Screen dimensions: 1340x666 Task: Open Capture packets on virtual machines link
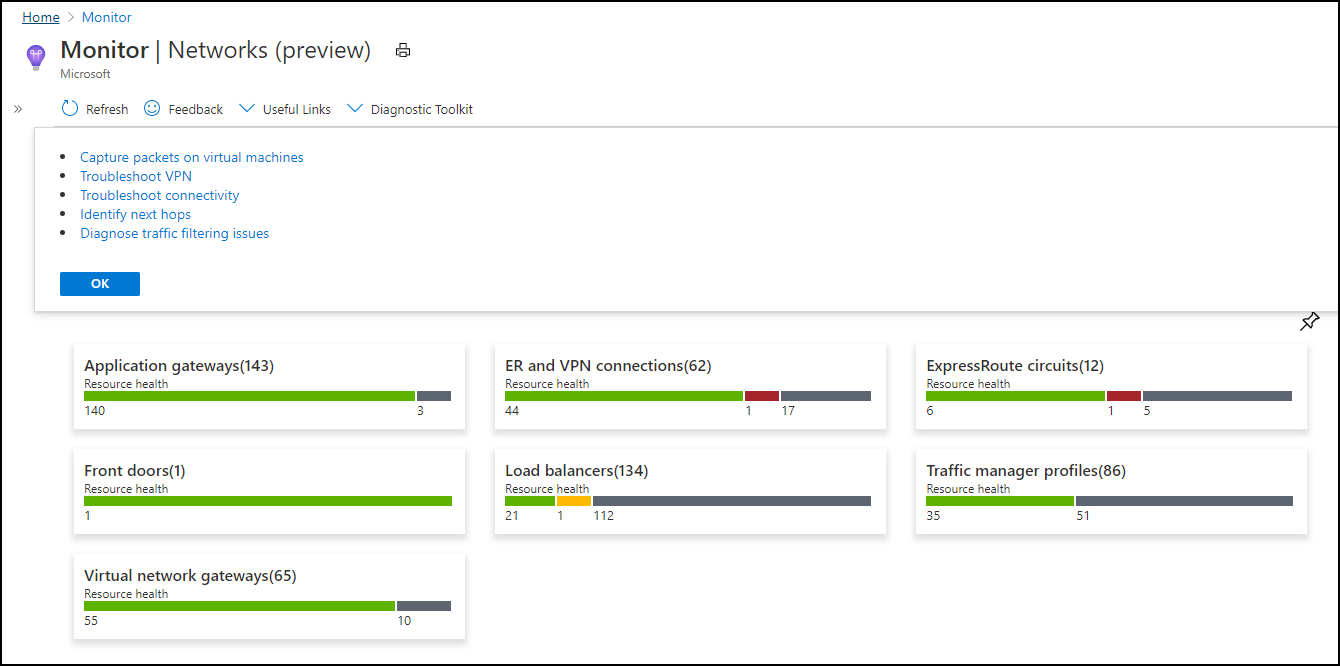click(x=191, y=157)
